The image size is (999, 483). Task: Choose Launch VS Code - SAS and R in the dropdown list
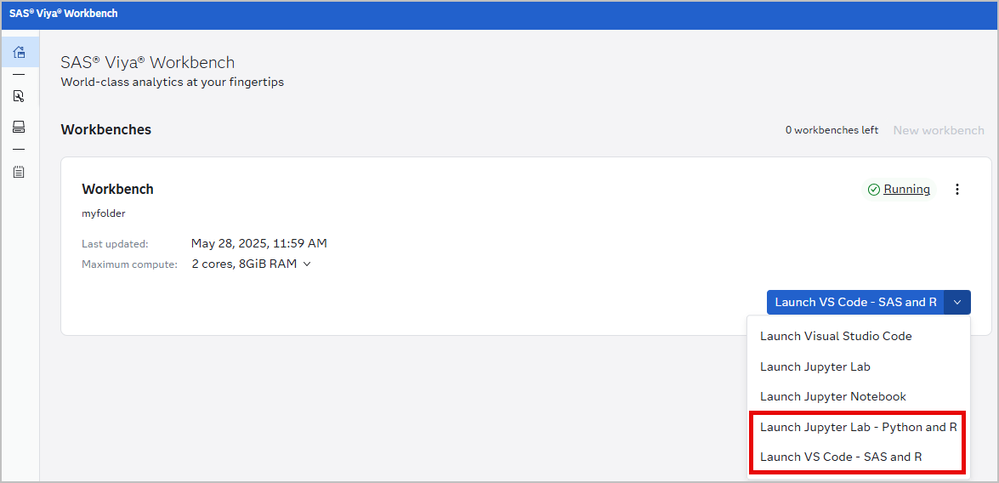(840, 457)
